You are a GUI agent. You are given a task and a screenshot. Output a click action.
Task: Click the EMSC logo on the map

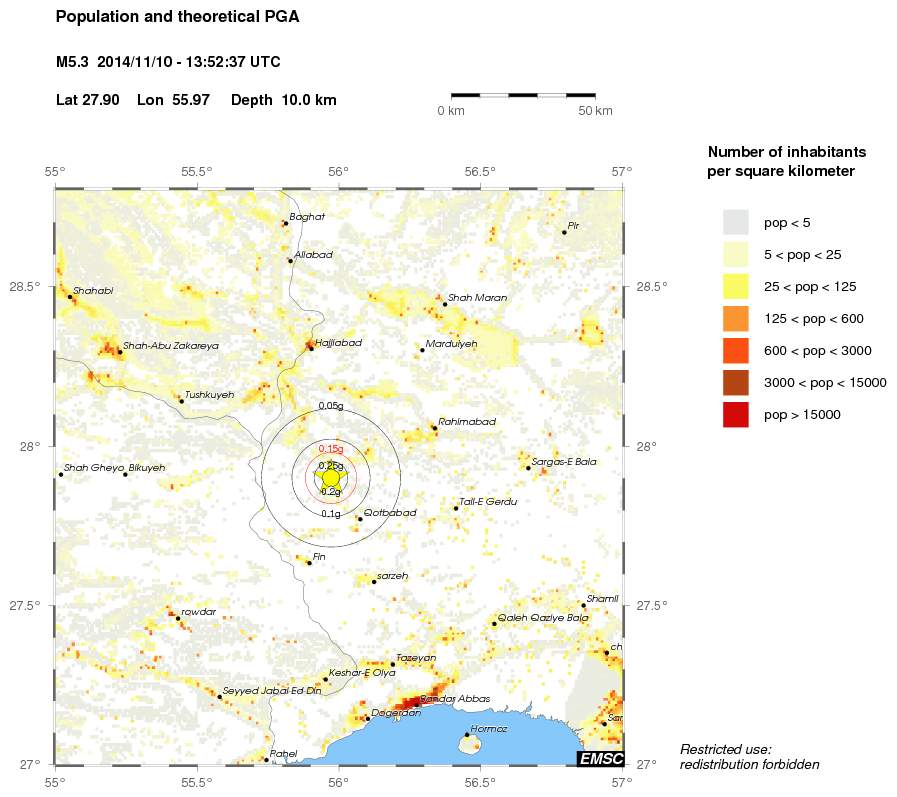pos(600,759)
